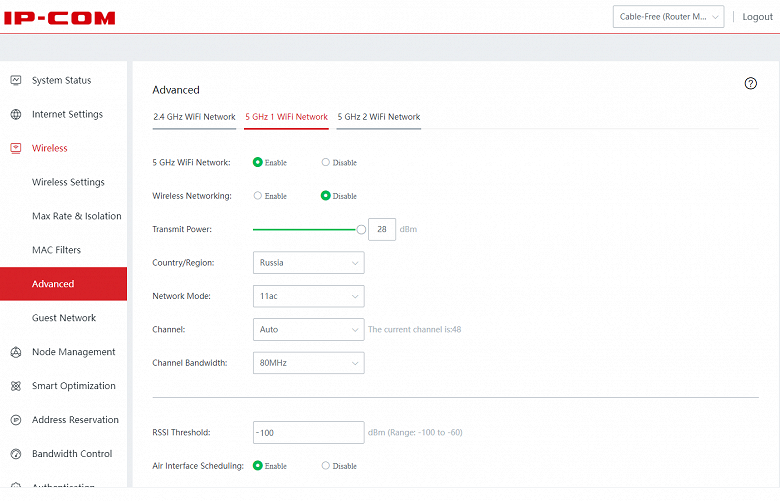Image resolution: width=780 pixels, height=501 pixels.
Task: Click the Transmit Power slider handle
Action: coord(361,229)
